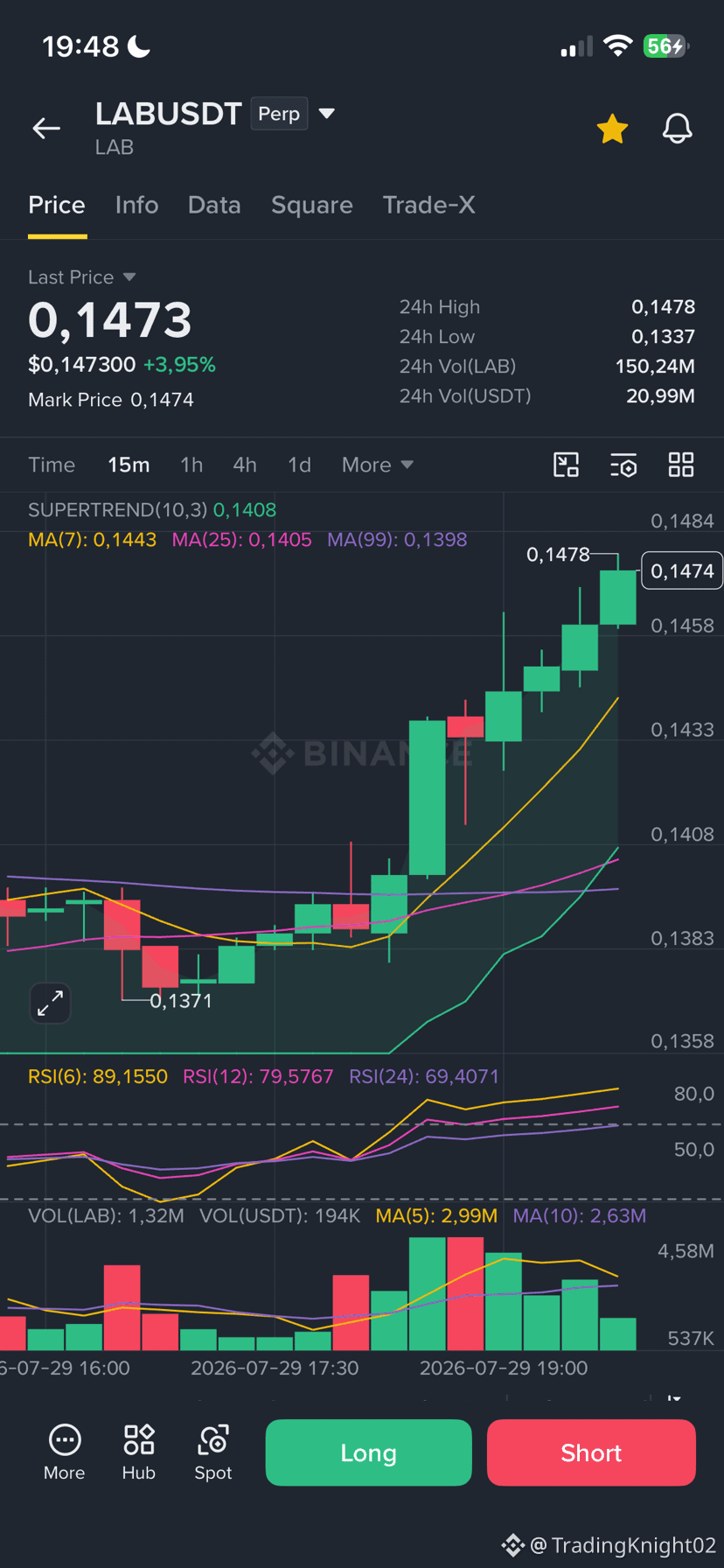Select the 15m chart interval

(x=129, y=465)
